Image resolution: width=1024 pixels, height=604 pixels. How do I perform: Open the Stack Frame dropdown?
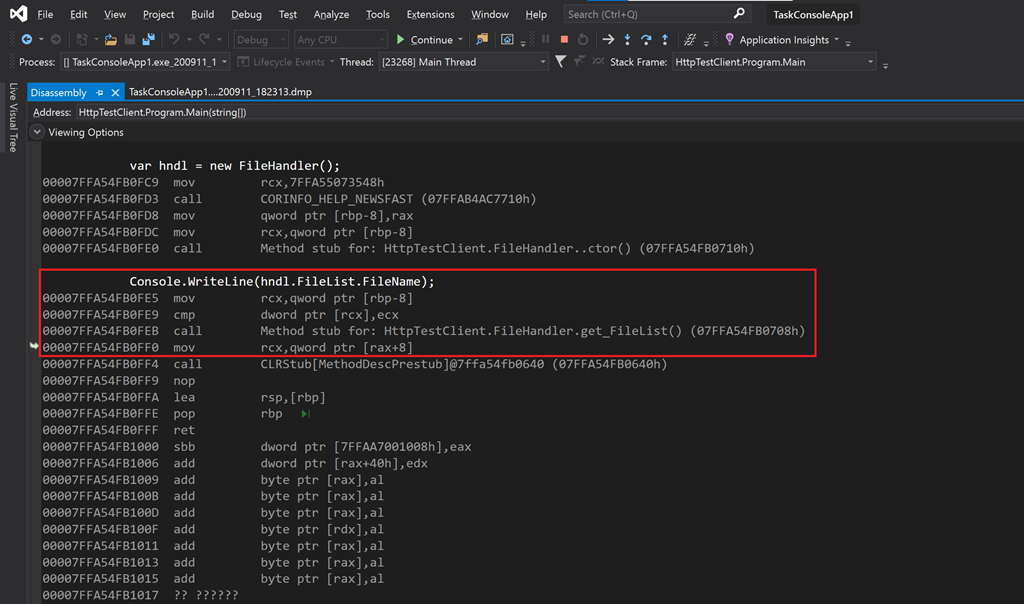(x=774, y=62)
